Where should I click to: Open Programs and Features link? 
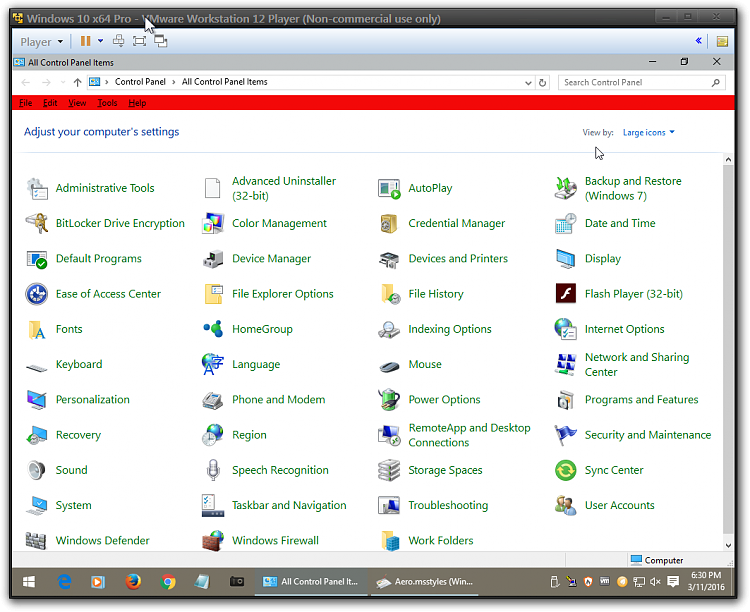pyautogui.click(x=641, y=400)
